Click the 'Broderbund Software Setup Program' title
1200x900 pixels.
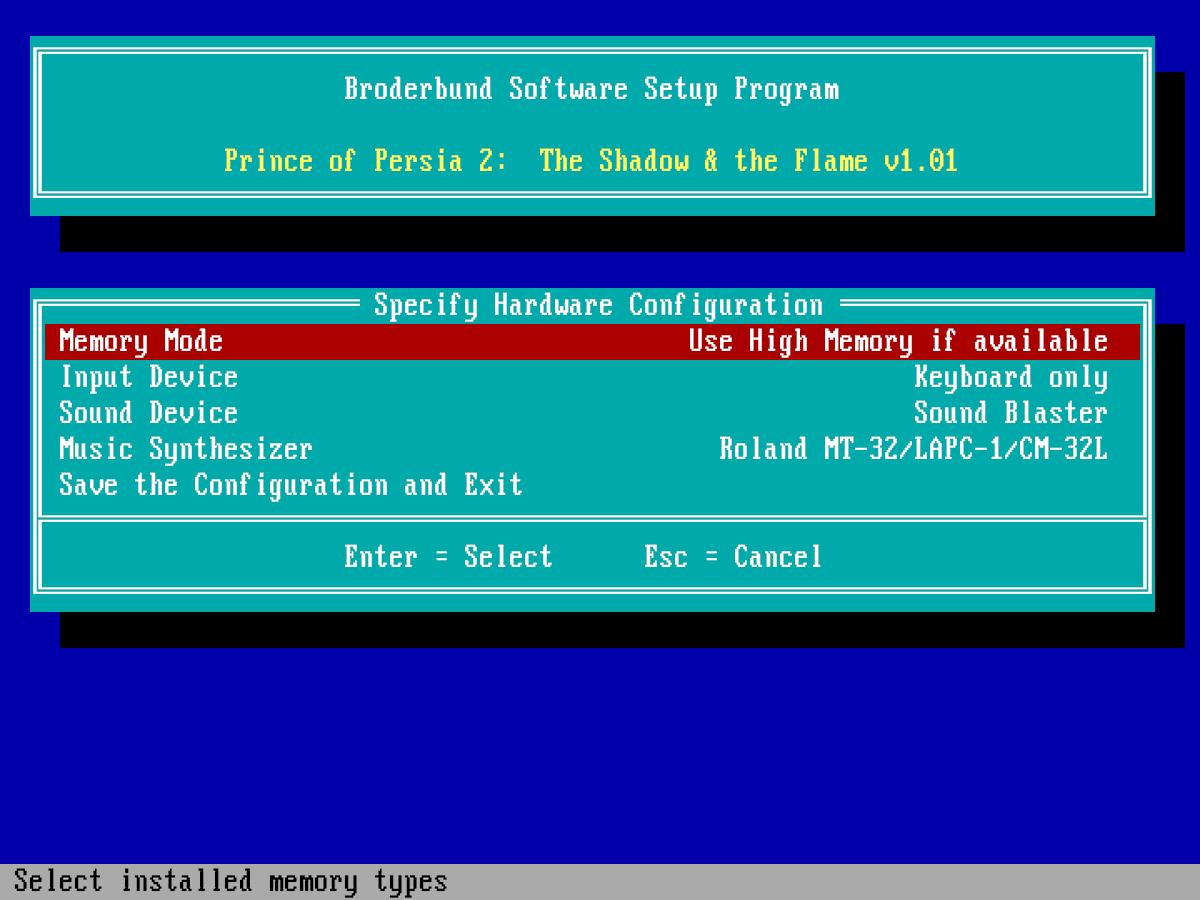point(592,89)
